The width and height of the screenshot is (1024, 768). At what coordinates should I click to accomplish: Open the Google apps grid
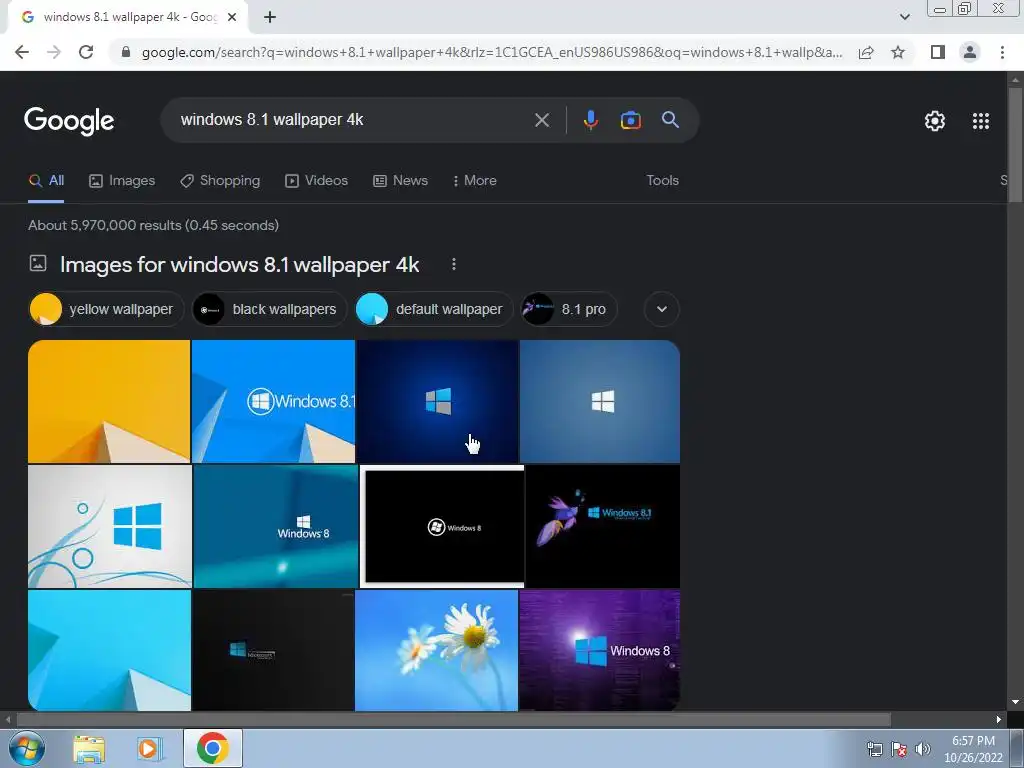pyautogui.click(x=981, y=121)
